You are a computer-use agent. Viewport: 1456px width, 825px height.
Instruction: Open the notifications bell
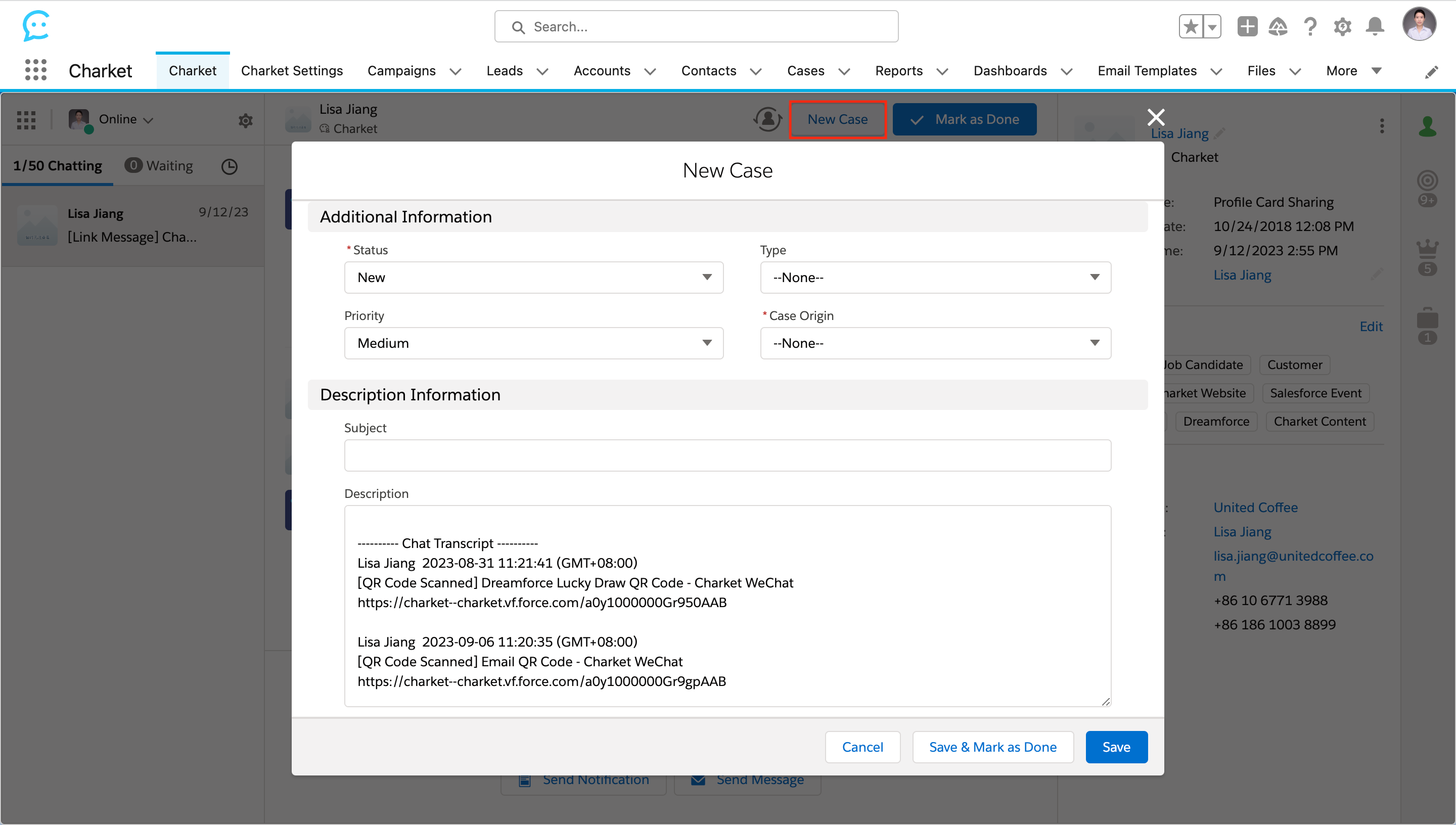pos(1375,27)
